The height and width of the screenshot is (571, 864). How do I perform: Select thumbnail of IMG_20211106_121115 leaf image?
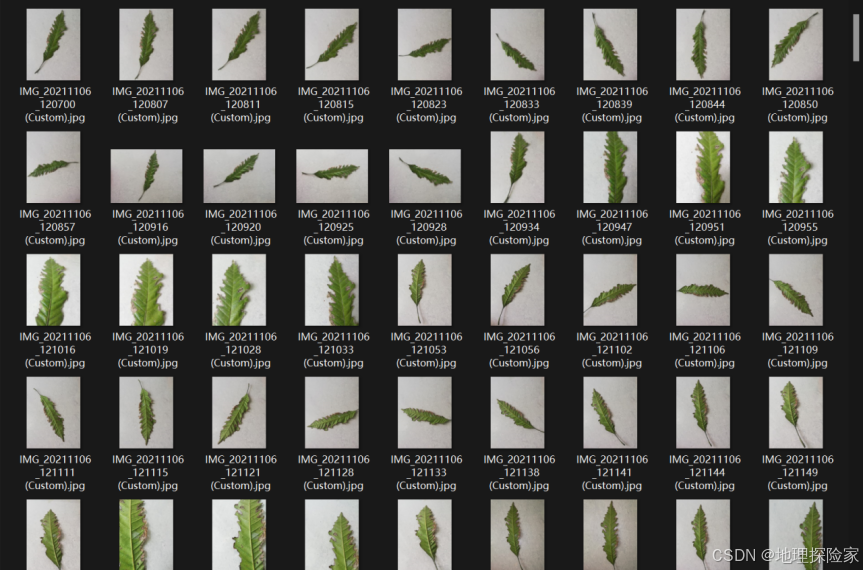pos(146,413)
